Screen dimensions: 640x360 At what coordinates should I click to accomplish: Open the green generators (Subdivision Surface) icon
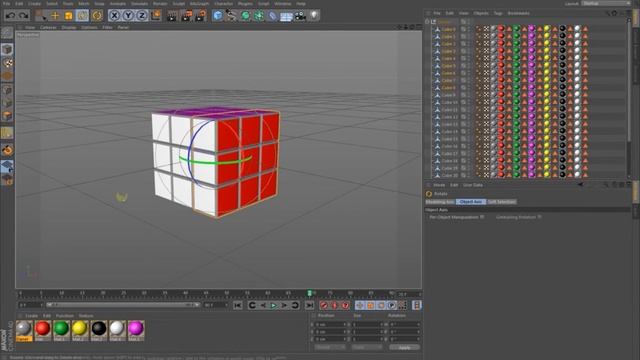click(245, 16)
